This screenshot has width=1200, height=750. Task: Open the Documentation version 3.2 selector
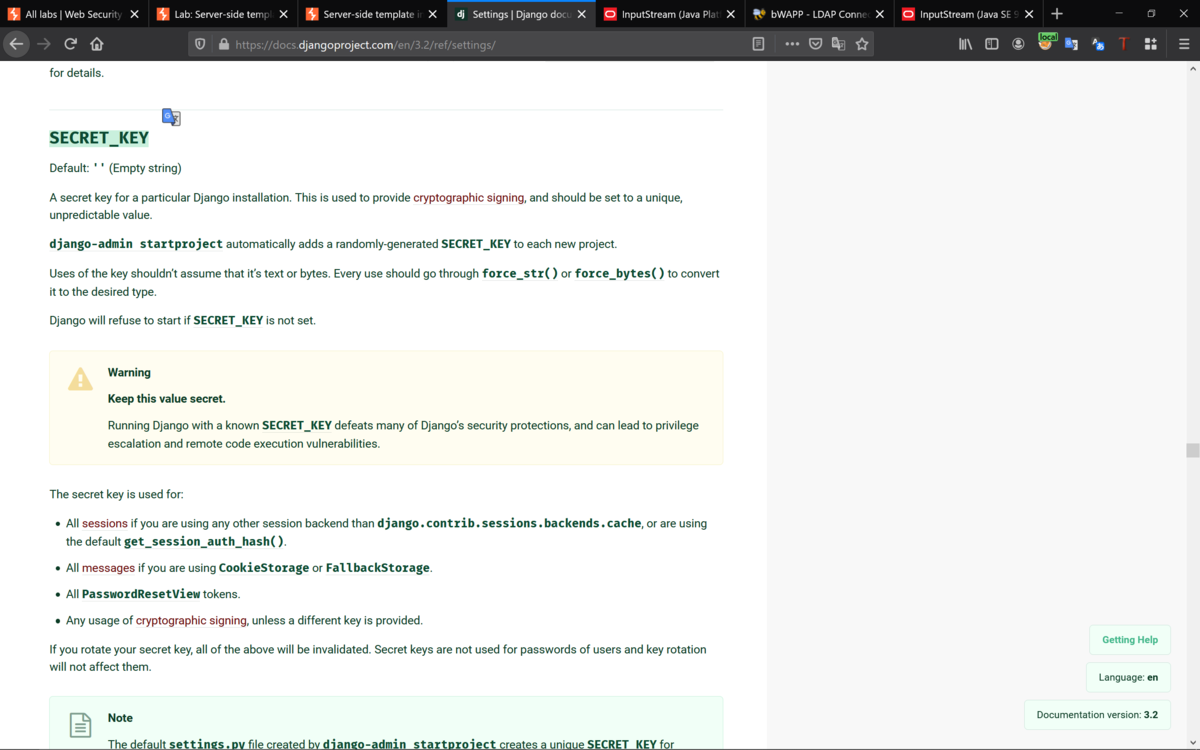click(1097, 715)
